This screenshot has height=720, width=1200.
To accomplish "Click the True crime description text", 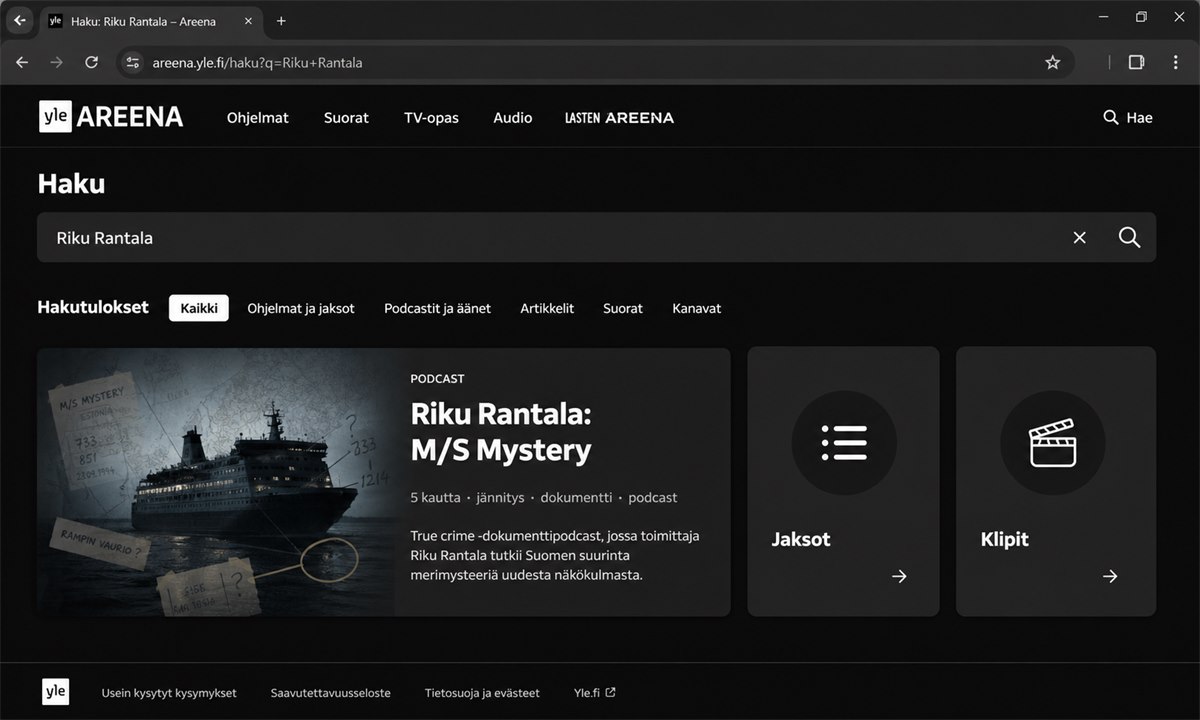I will pos(555,555).
